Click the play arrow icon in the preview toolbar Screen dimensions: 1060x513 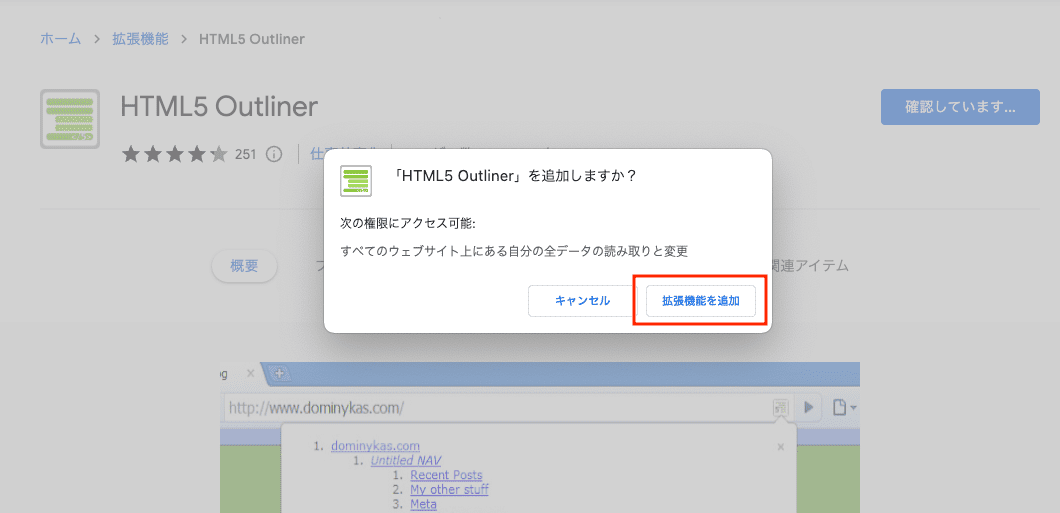tap(809, 408)
